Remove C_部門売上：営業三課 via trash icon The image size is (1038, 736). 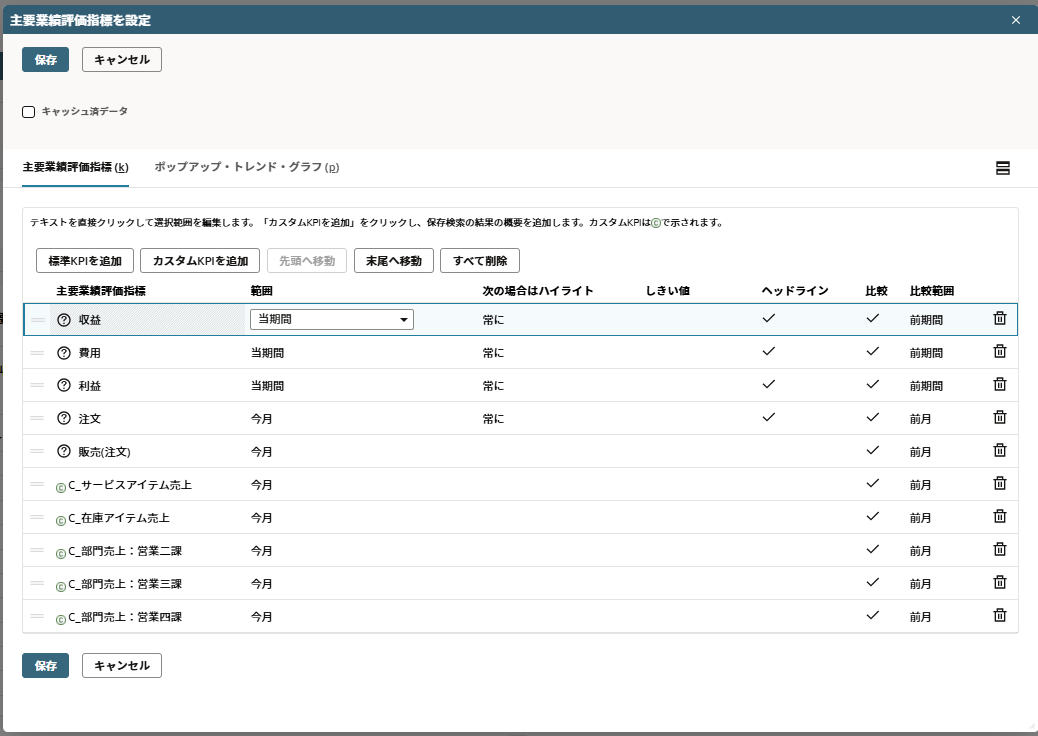coord(1000,583)
